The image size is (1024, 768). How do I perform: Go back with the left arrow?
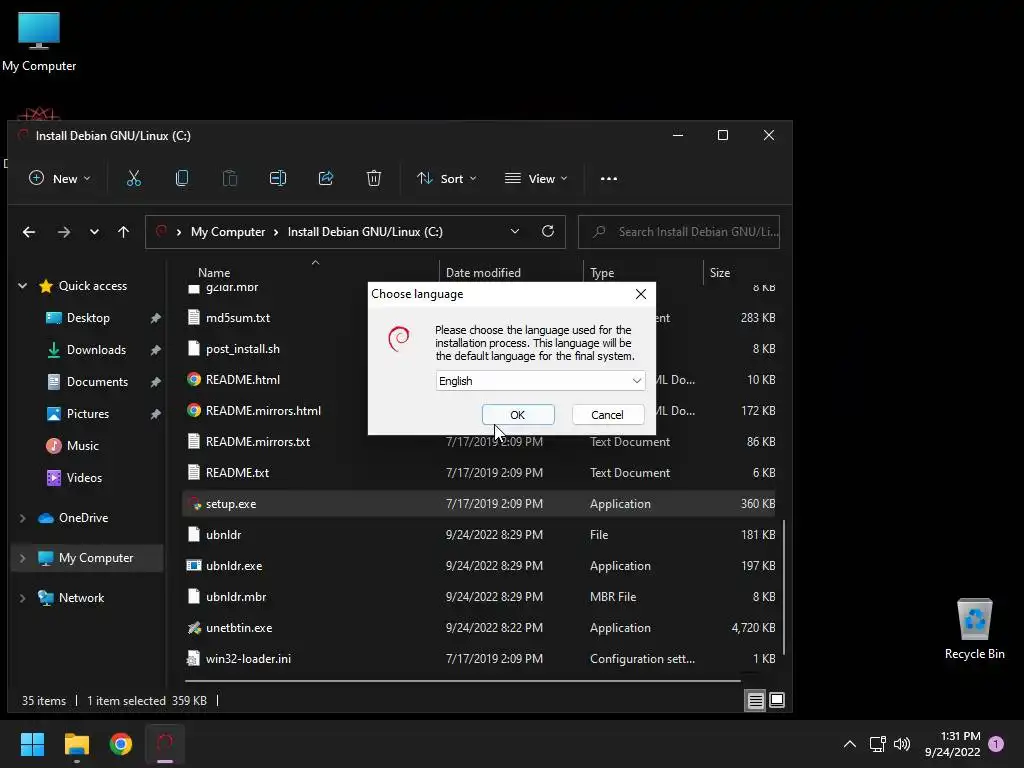pyautogui.click(x=29, y=232)
